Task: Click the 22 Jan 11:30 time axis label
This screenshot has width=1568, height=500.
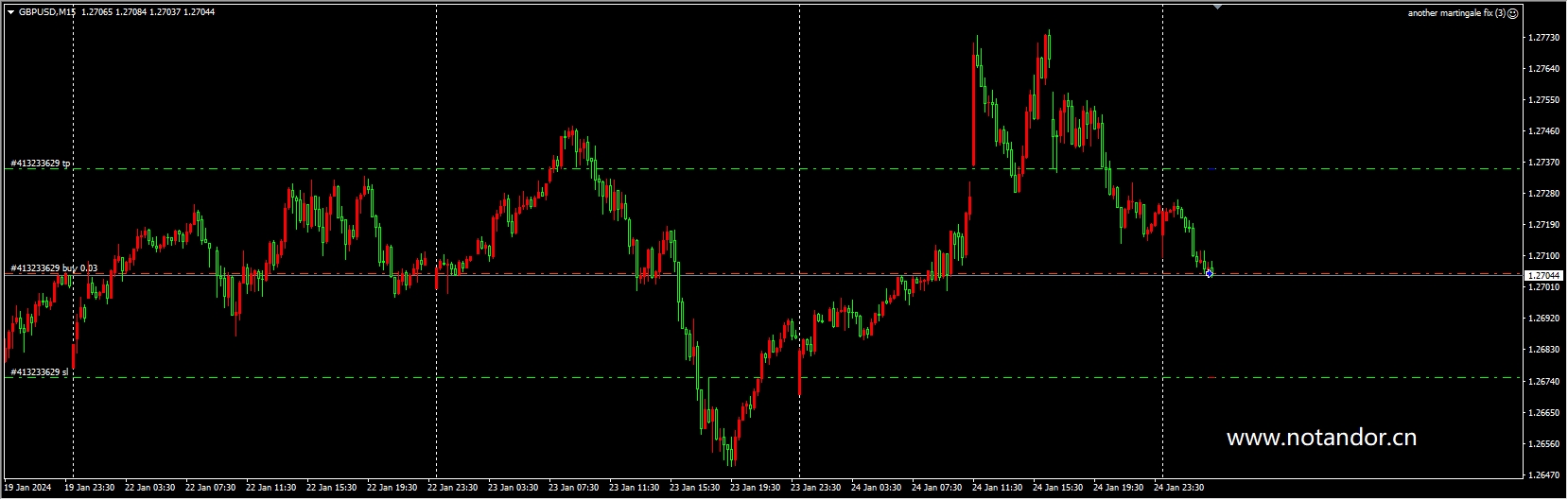Action: coord(271,489)
